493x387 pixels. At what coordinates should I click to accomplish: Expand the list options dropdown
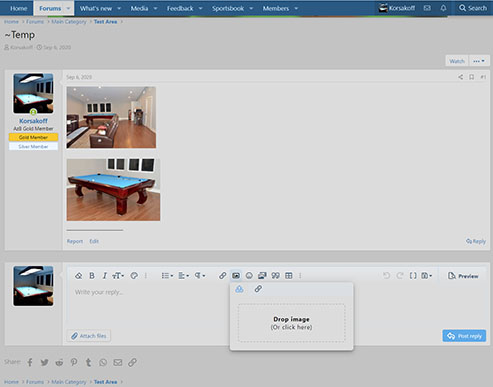(x=167, y=276)
